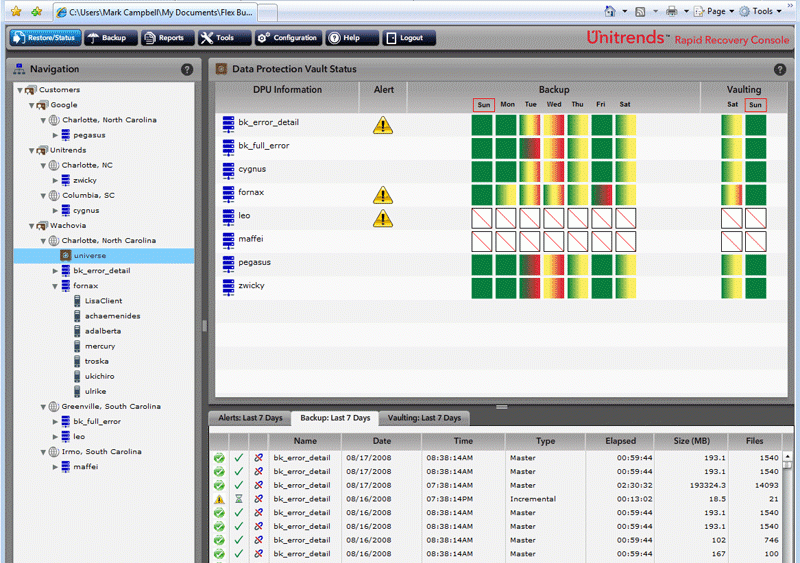Click bk_error_detail Sunday backup green status square
This screenshot has height=563, width=800.
482,125
